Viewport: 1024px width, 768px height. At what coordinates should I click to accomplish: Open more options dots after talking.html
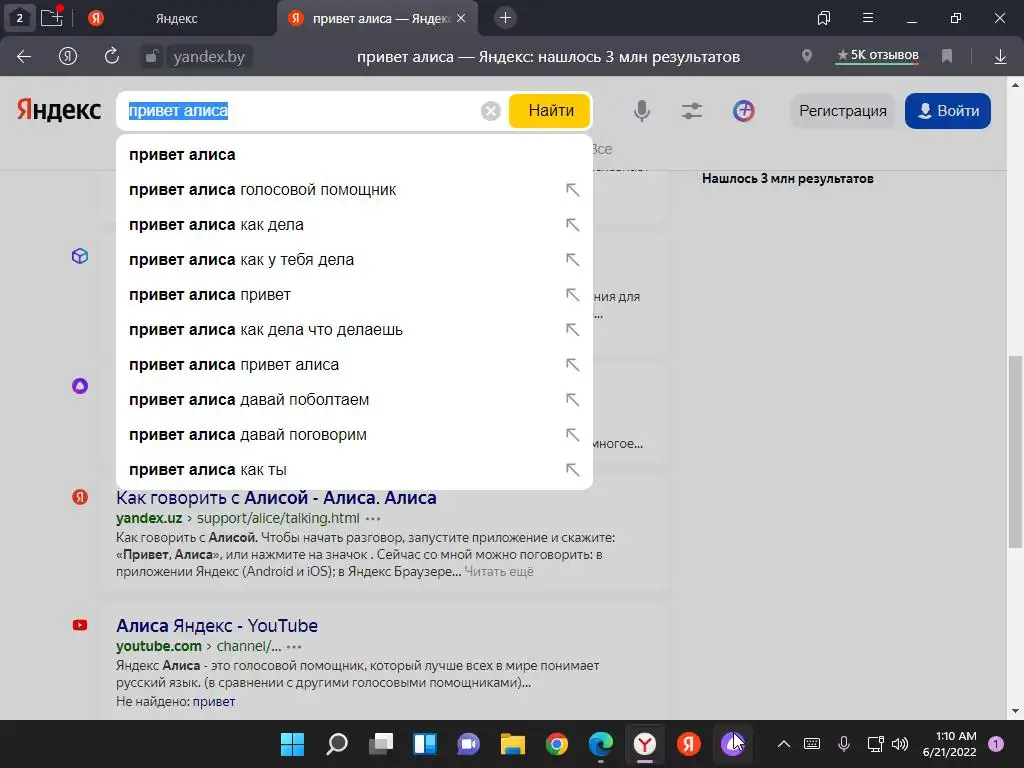coord(373,519)
